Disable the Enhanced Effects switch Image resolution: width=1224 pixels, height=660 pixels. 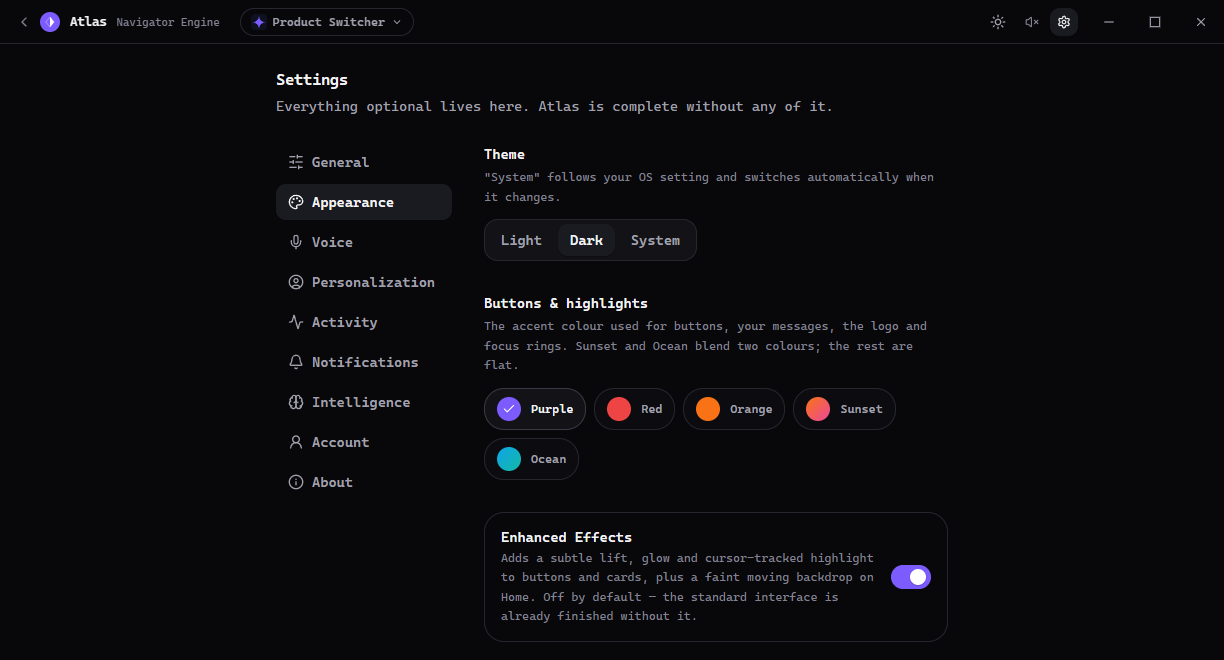pos(911,577)
